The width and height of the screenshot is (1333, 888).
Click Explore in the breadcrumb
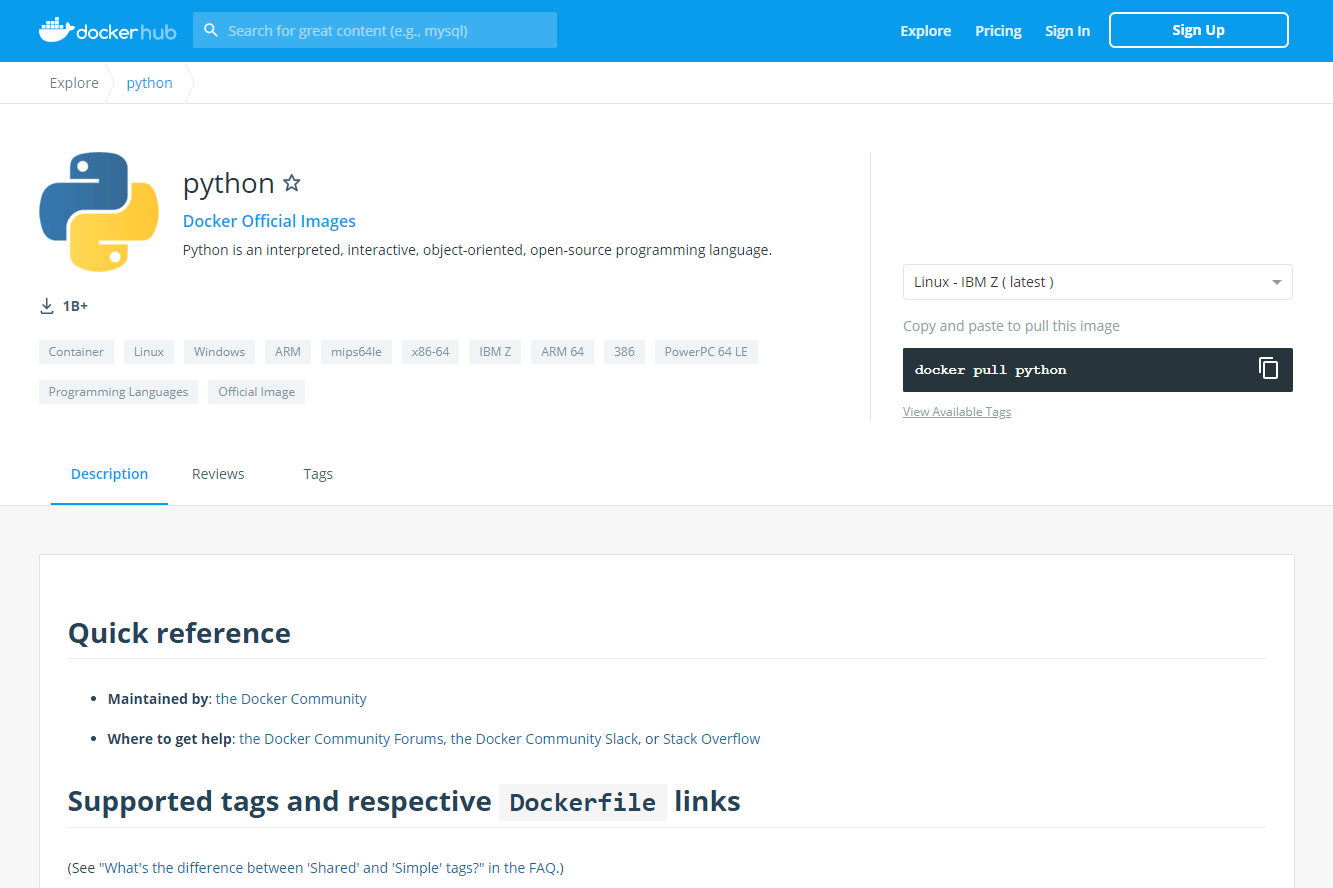point(74,83)
